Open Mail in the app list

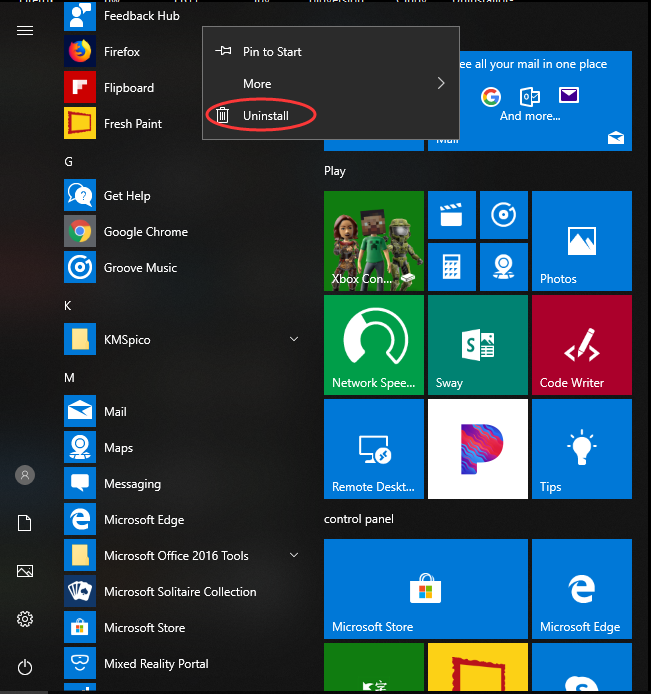(x=181, y=411)
